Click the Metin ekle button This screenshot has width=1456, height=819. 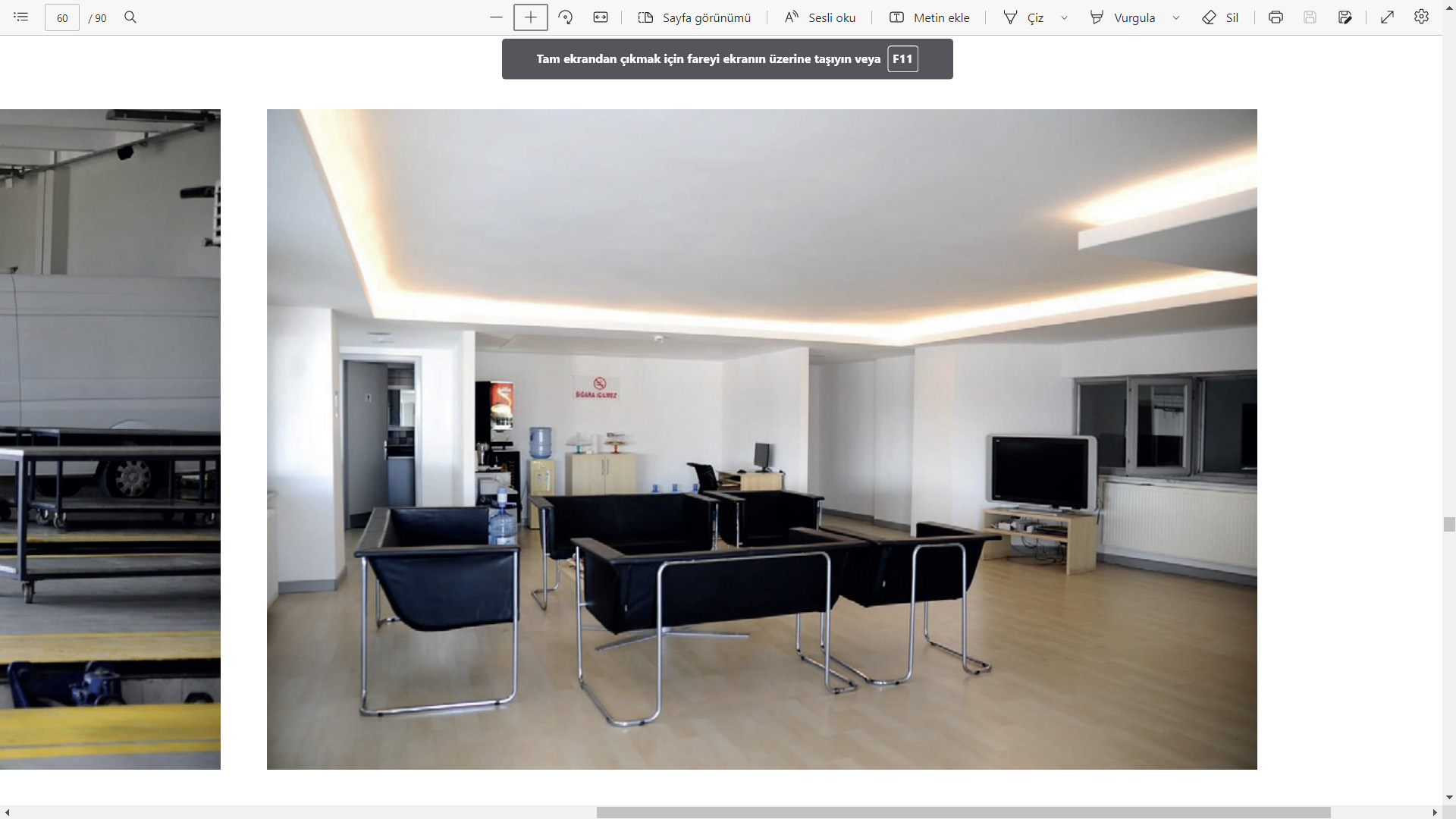[x=929, y=17]
